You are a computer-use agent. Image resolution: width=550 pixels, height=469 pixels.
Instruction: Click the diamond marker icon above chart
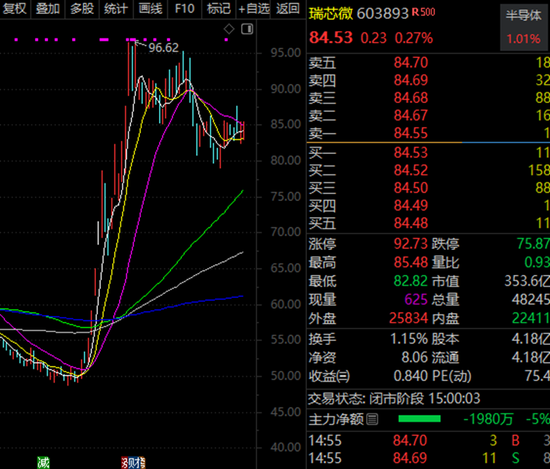coord(229,29)
